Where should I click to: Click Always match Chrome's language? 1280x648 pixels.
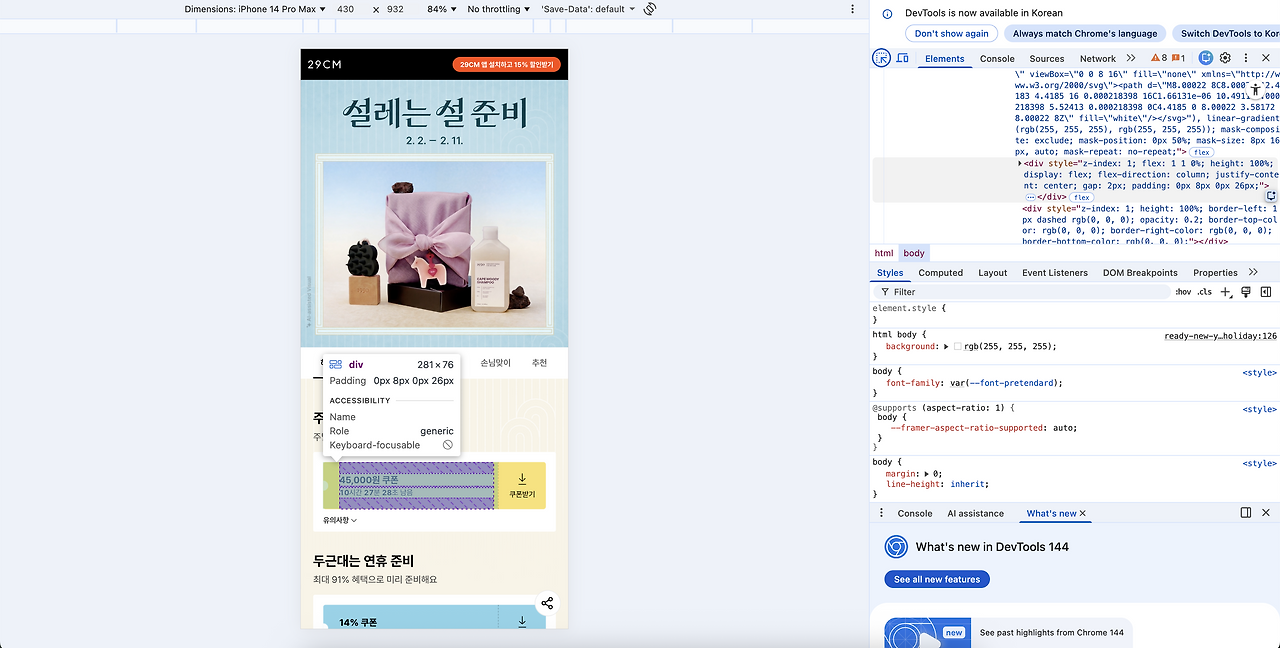coord(1083,33)
